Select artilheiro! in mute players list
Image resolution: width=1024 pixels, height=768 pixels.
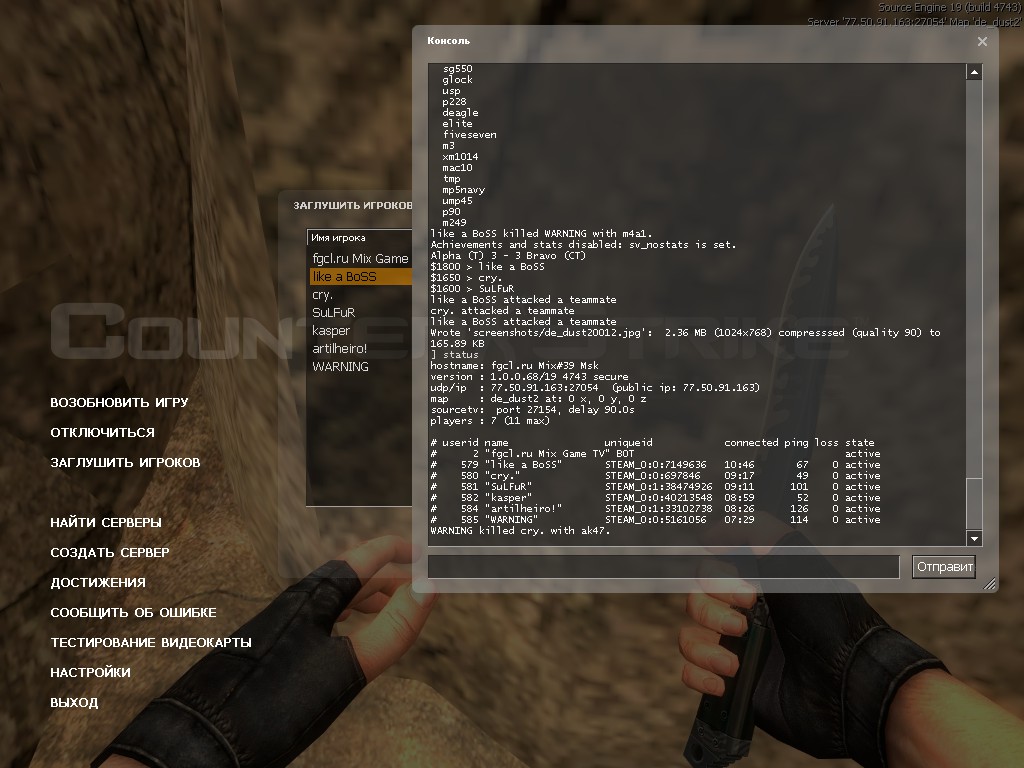(x=360, y=349)
